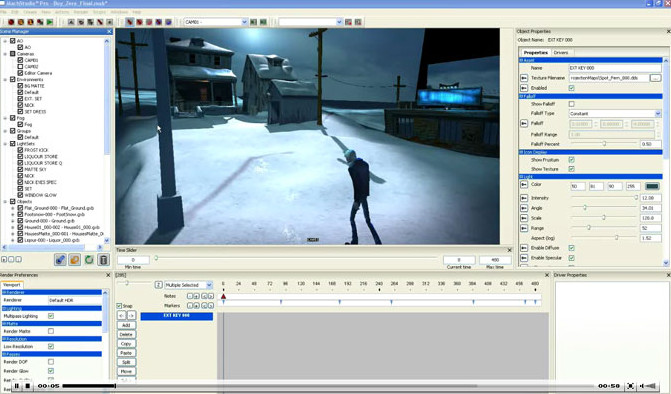The height and width of the screenshot is (394, 671).
Task: Click the driver icon beside Color
Action: coord(524,185)
